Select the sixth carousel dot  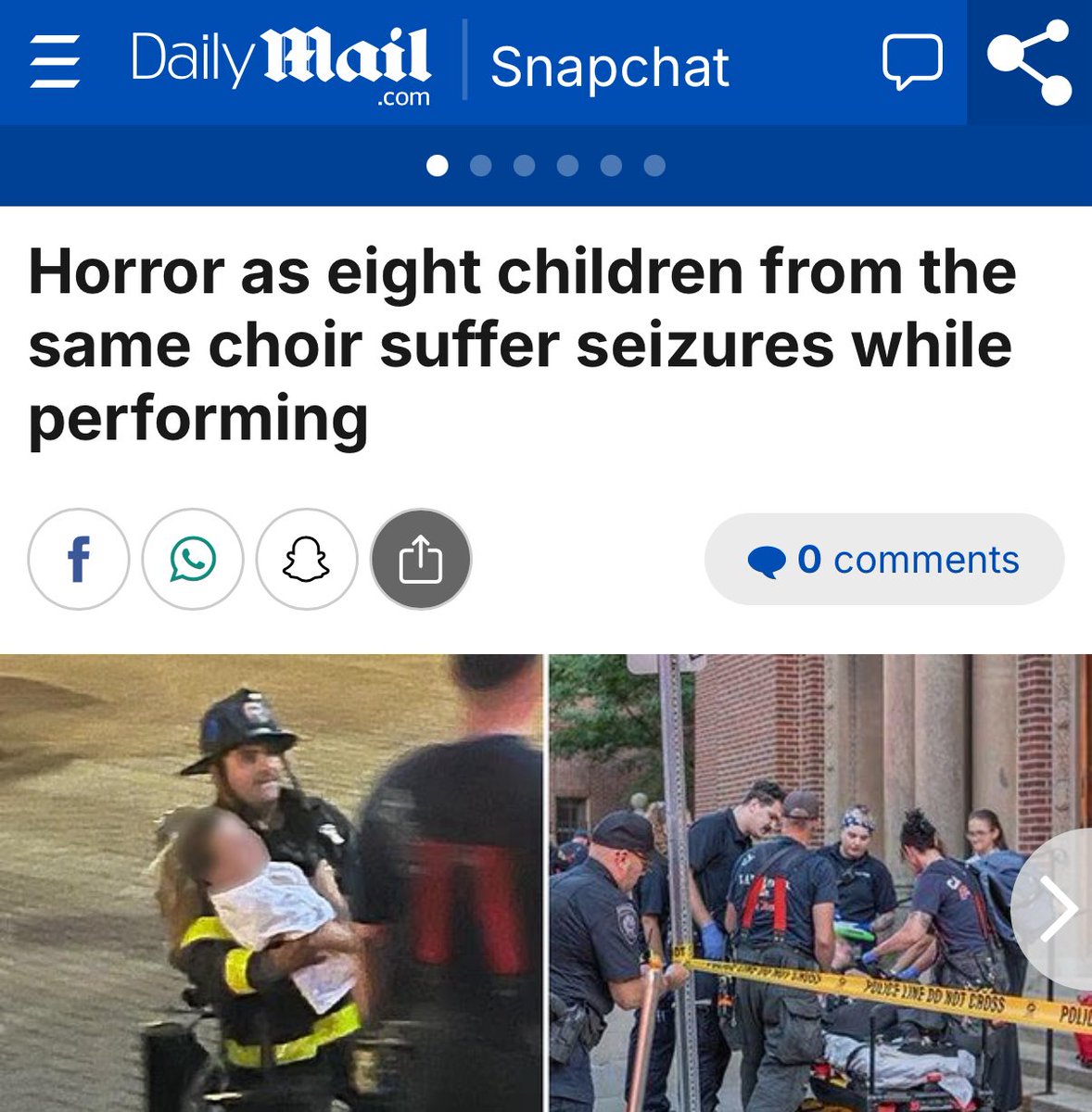(x=654, y=166)
